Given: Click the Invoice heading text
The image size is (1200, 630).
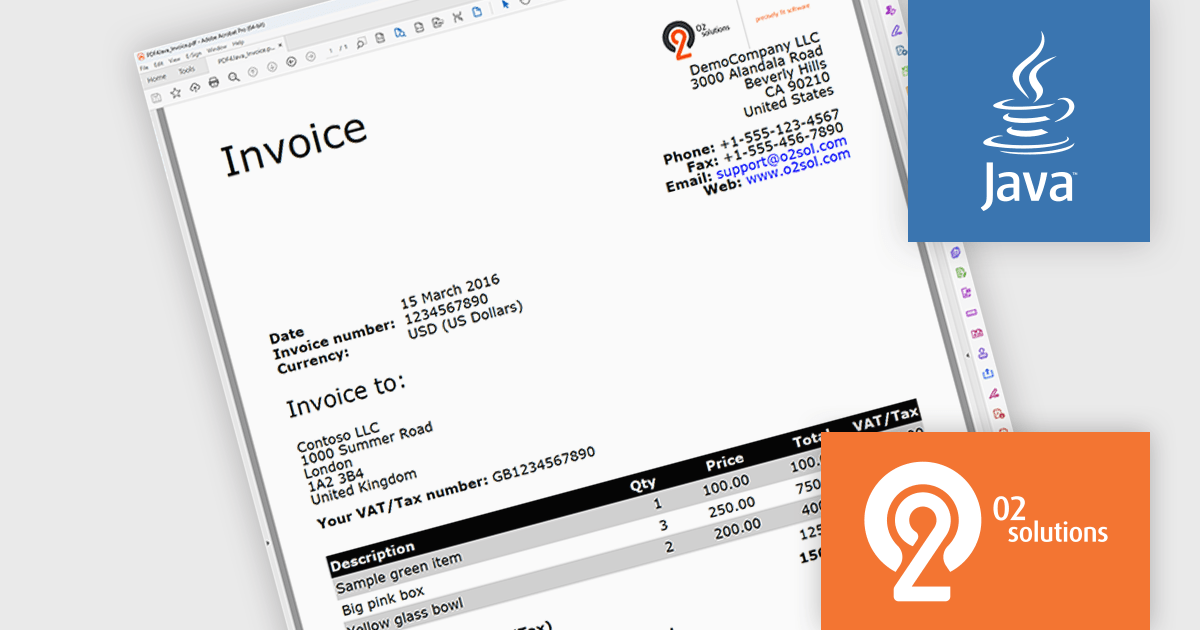Looking at the screenshot, I should pos(293,146).
